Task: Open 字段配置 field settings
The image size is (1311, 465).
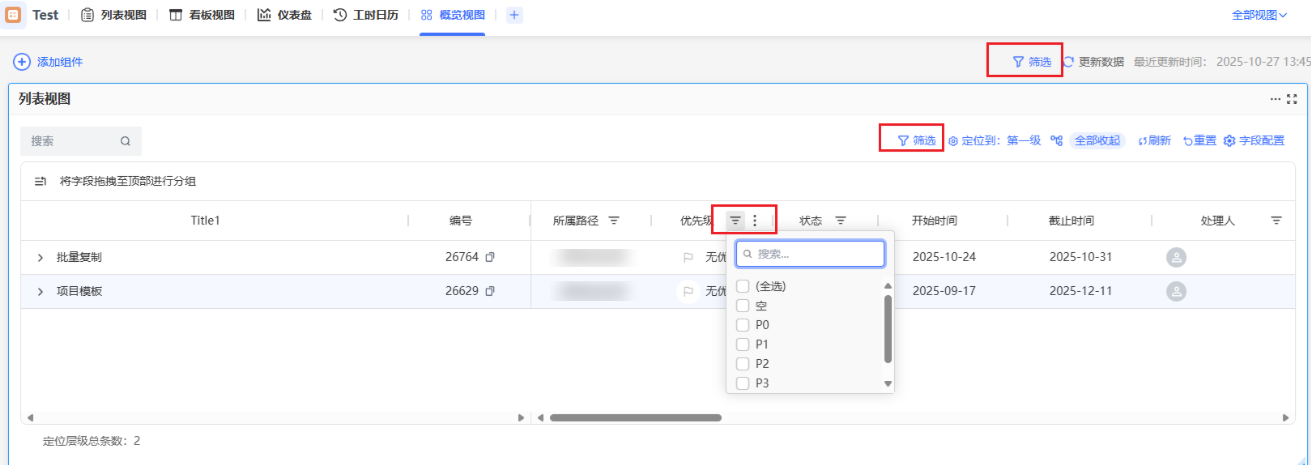Action: click(1254, 141)
